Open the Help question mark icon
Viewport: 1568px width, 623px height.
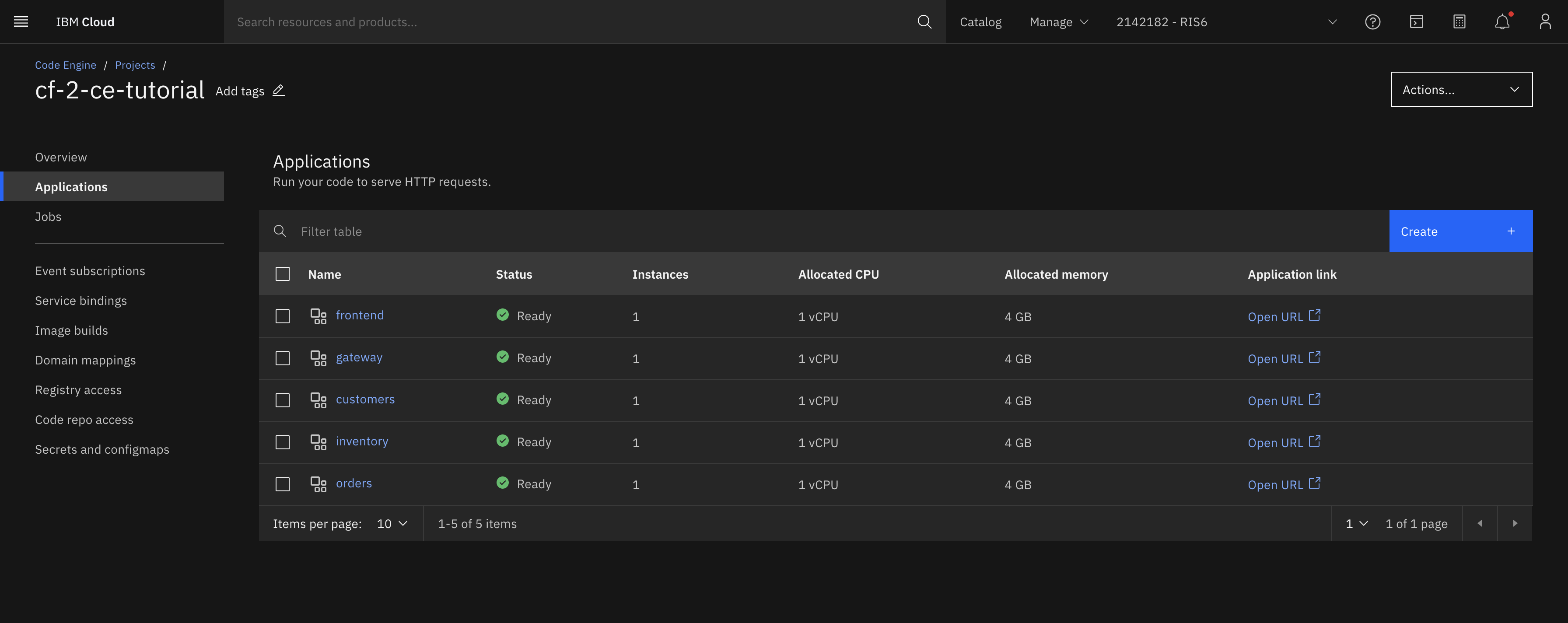1372,22
